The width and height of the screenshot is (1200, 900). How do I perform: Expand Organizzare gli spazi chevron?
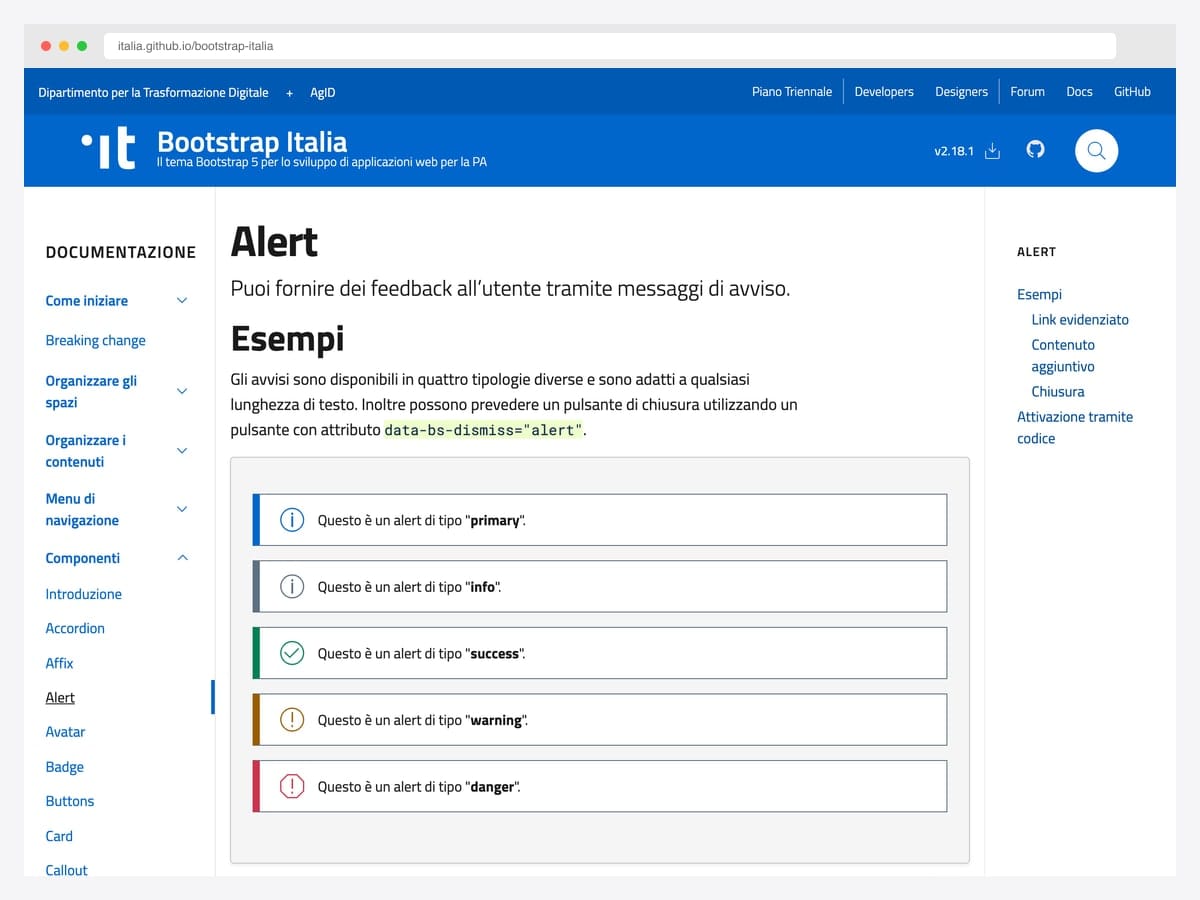pos(182,391)
